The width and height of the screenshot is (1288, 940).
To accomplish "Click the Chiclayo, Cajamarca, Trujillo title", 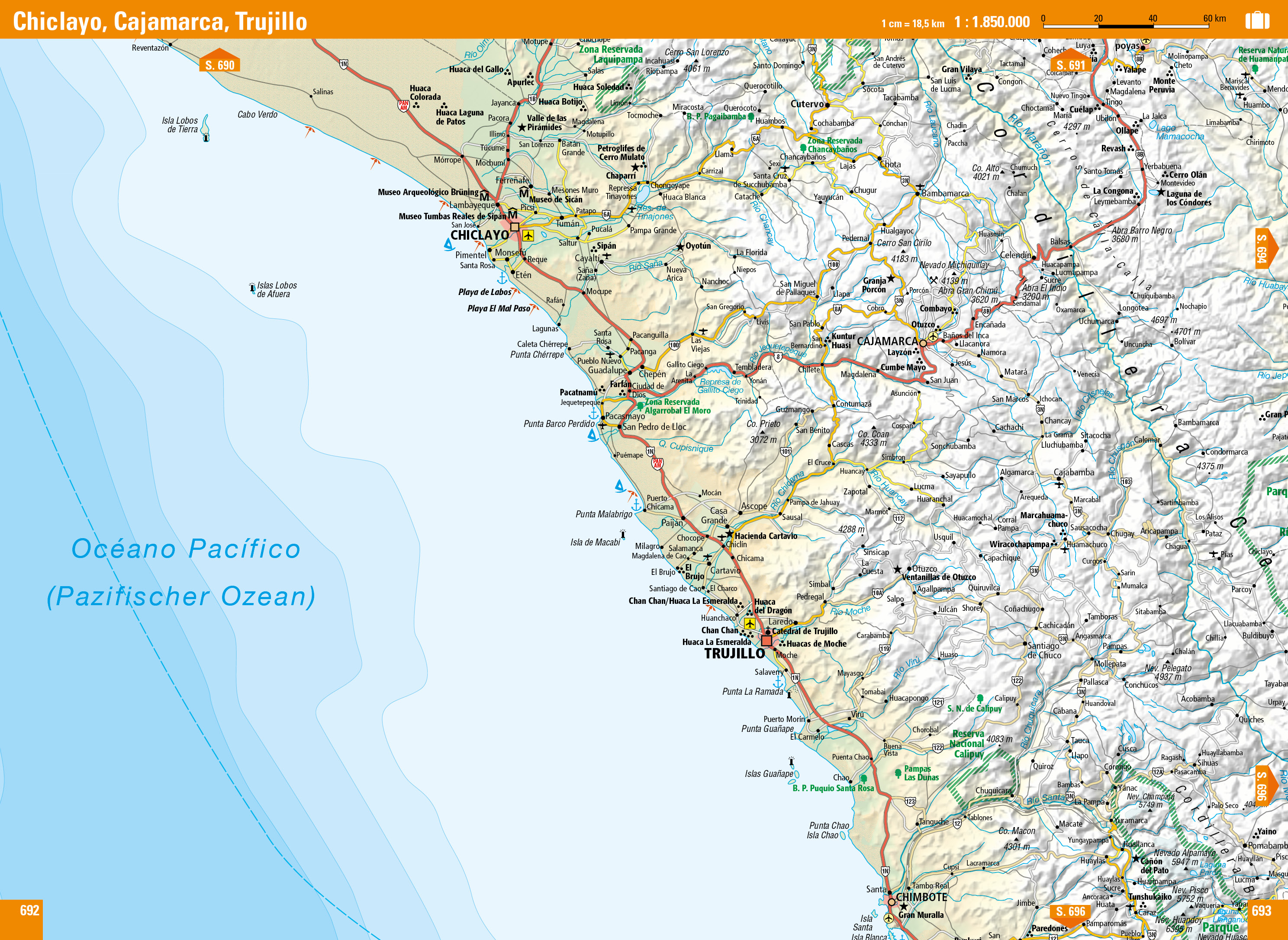I will coord(160,22).
